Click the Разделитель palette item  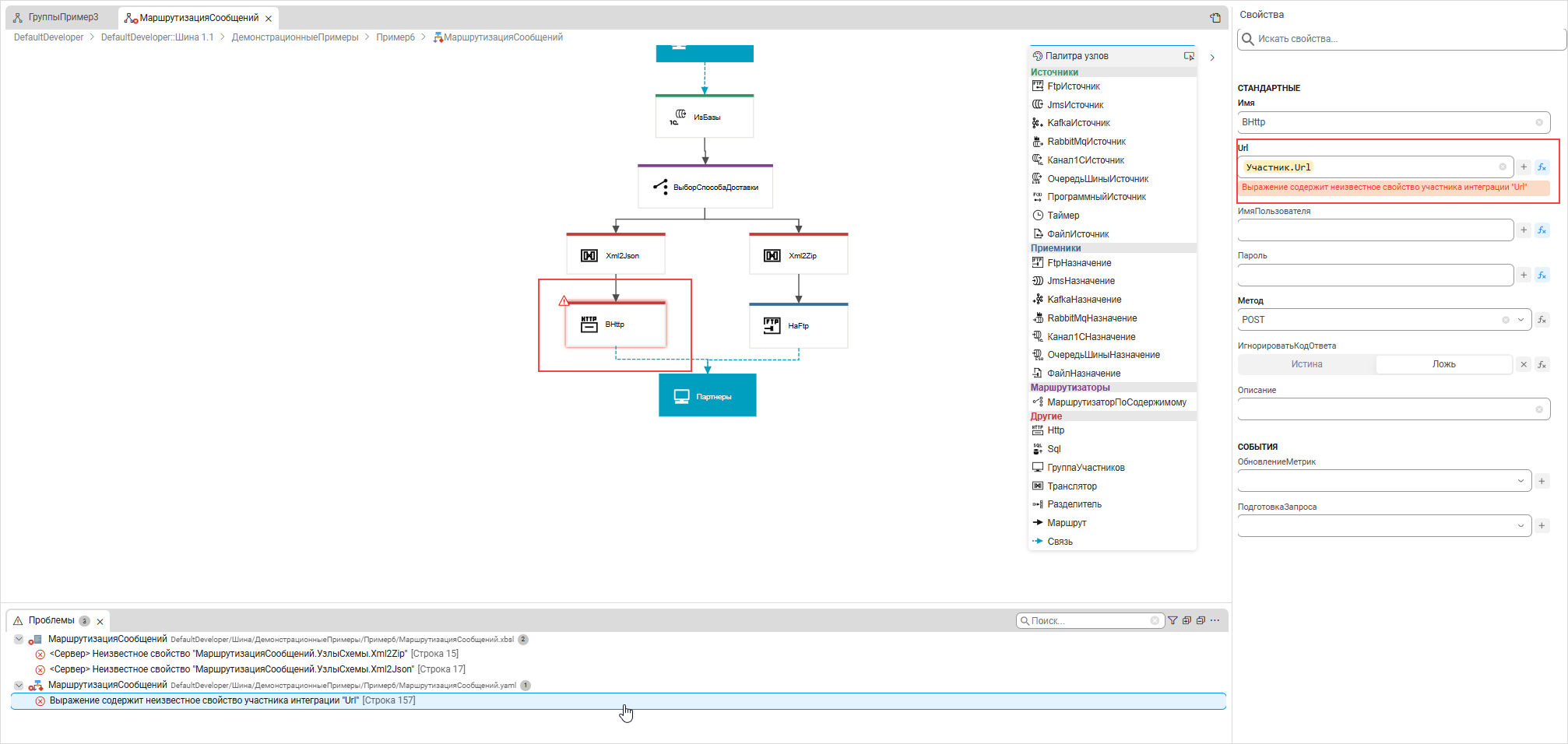(x=1074, y=504)
